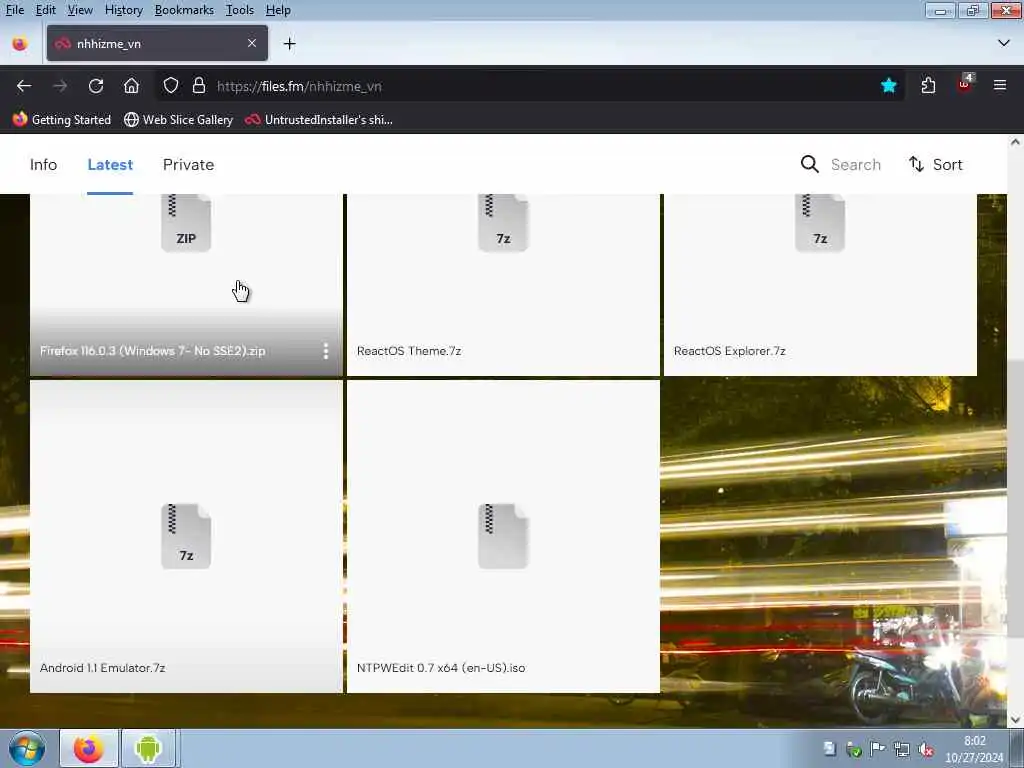Open Firefox View pinned icon
Image resolution: width=1024 pixels, height=768 pixels.
point(20,44)
